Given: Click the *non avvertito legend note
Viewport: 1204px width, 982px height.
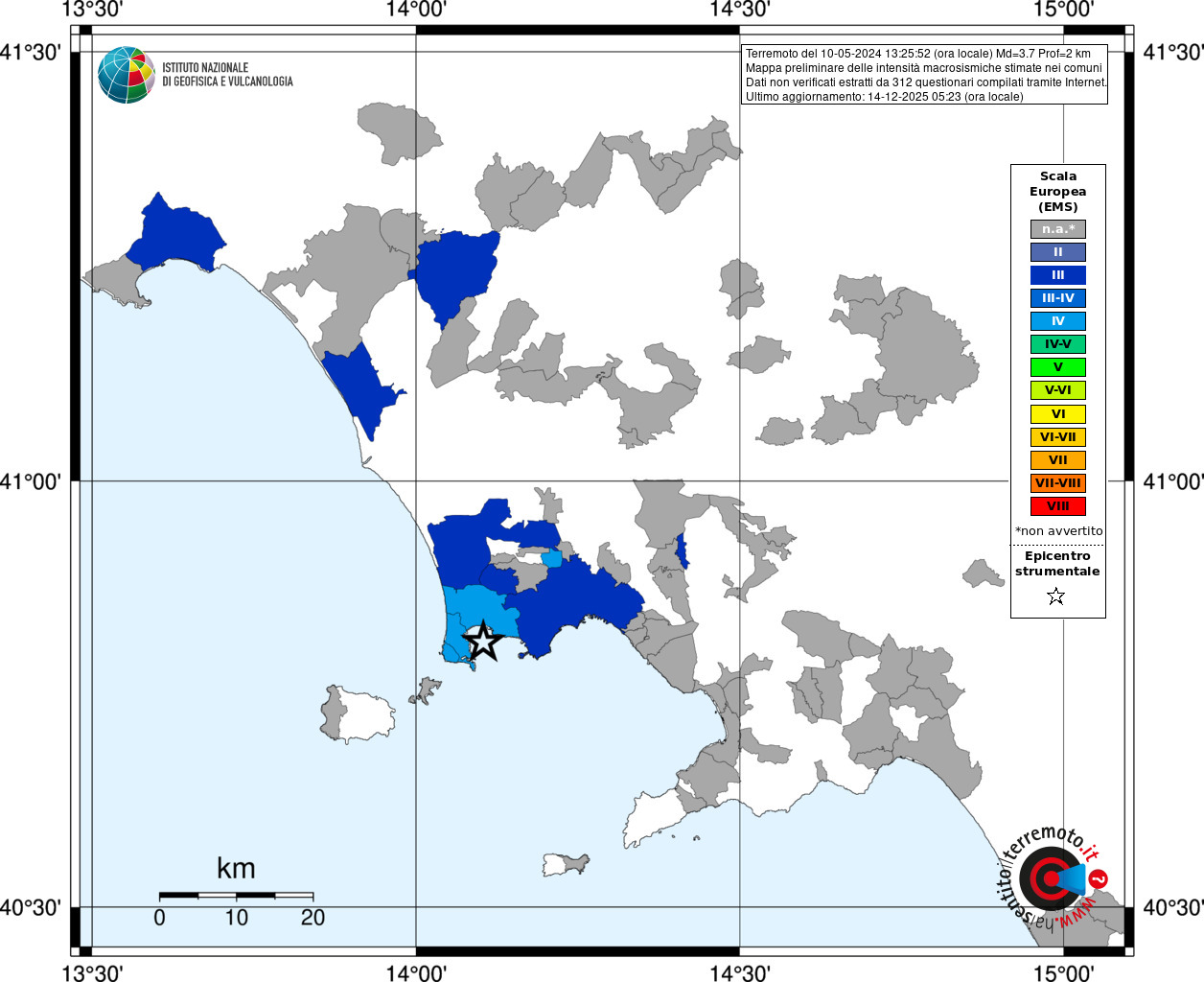Looking at the screenshot, I should coord(1058,531).
